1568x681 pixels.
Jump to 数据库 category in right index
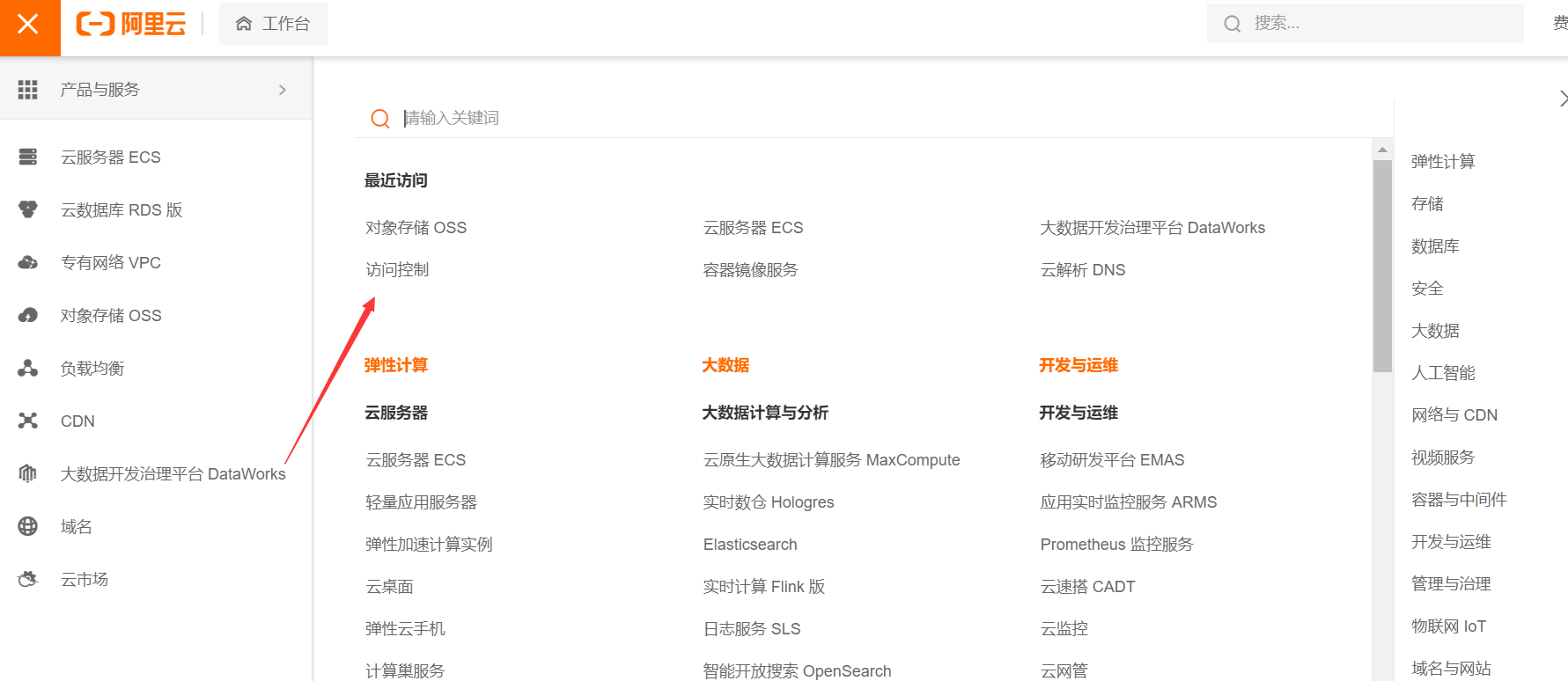pos(1435,246)
